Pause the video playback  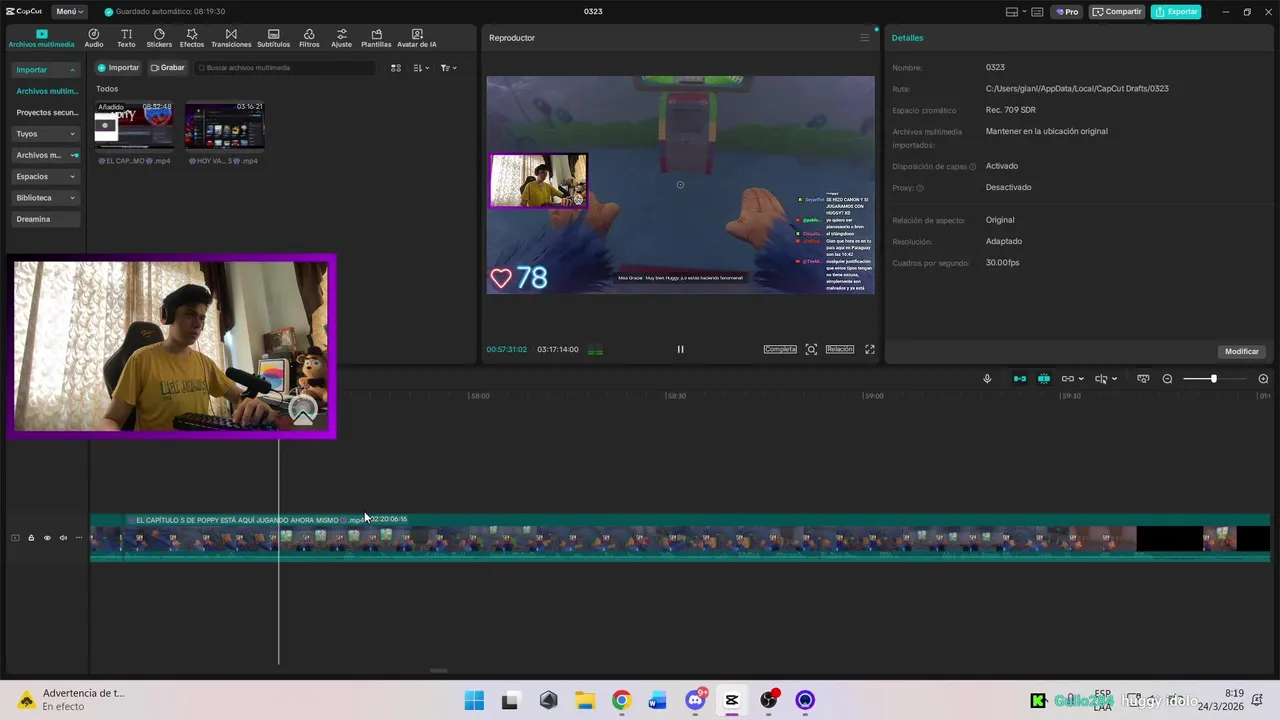coord(680,349)
